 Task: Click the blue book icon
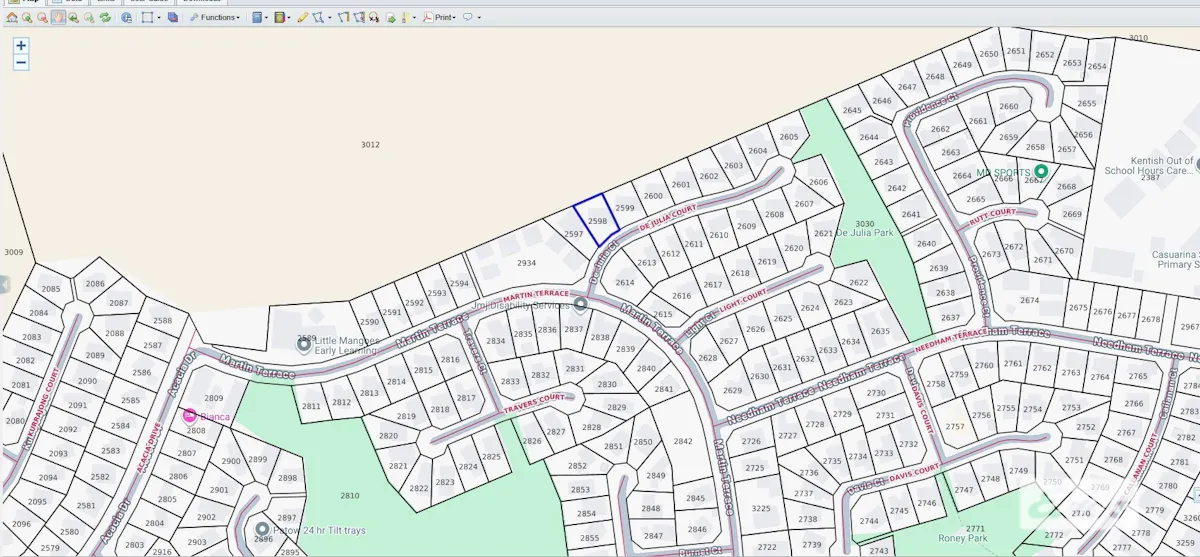[x=257, y=17]
